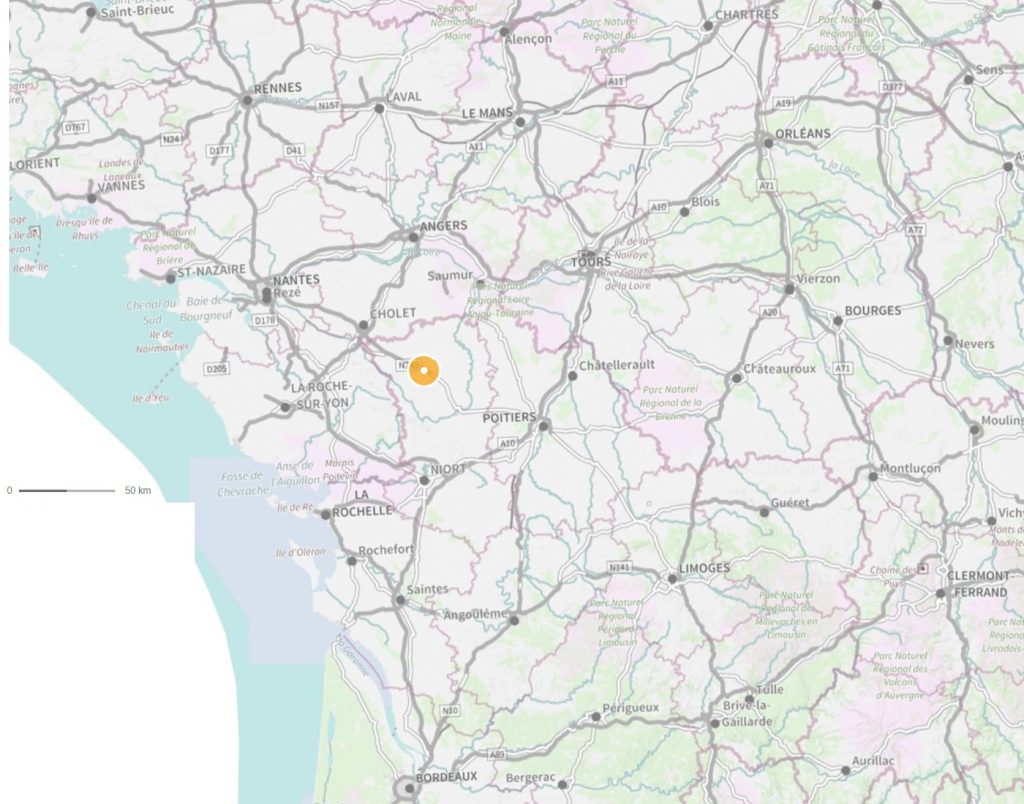The image size is (1024, 804).
Task: Click the Chaîne des Puys landmark icon
Action: click(x=923, y=568)
